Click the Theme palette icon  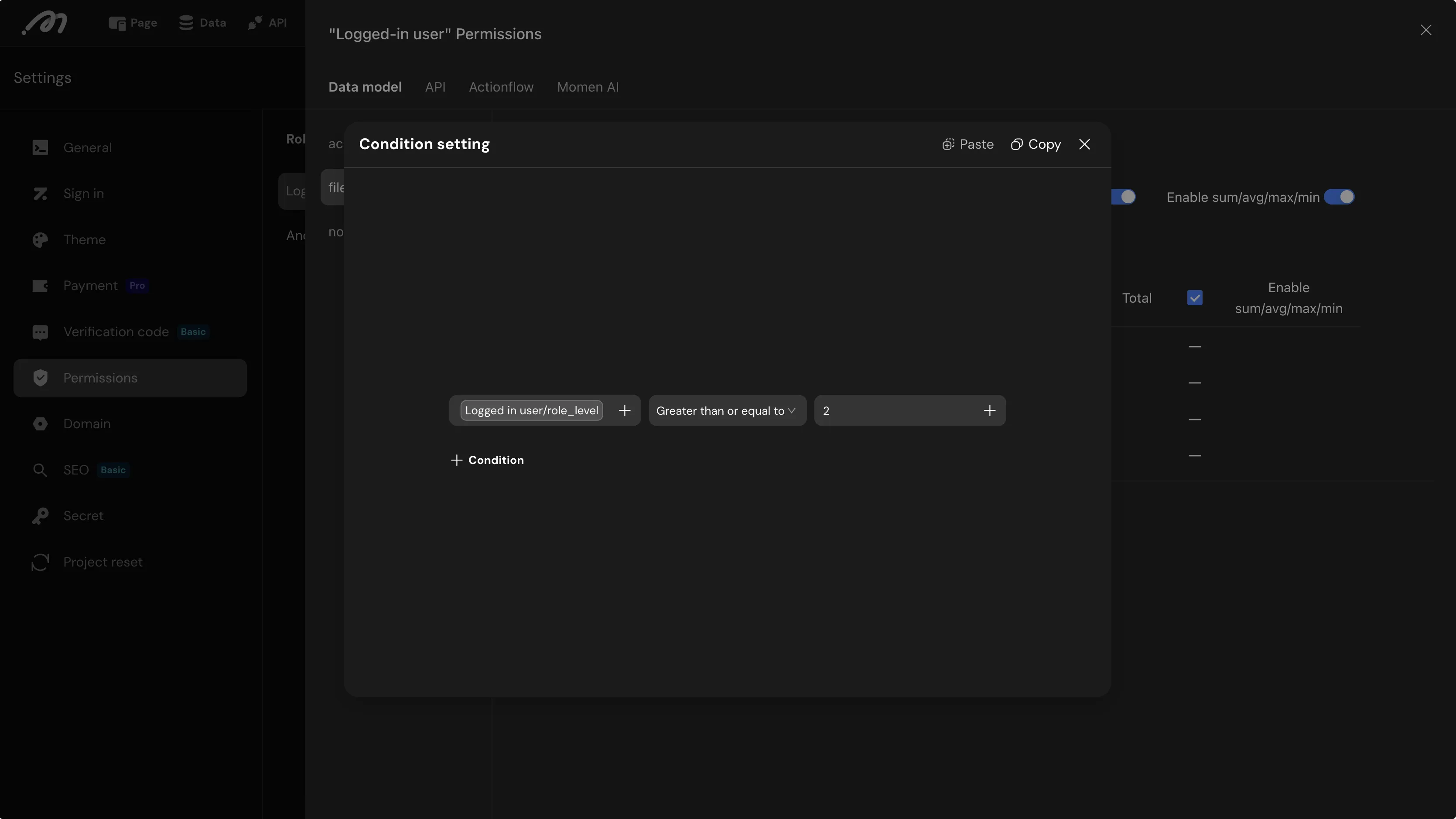(40, 240)
